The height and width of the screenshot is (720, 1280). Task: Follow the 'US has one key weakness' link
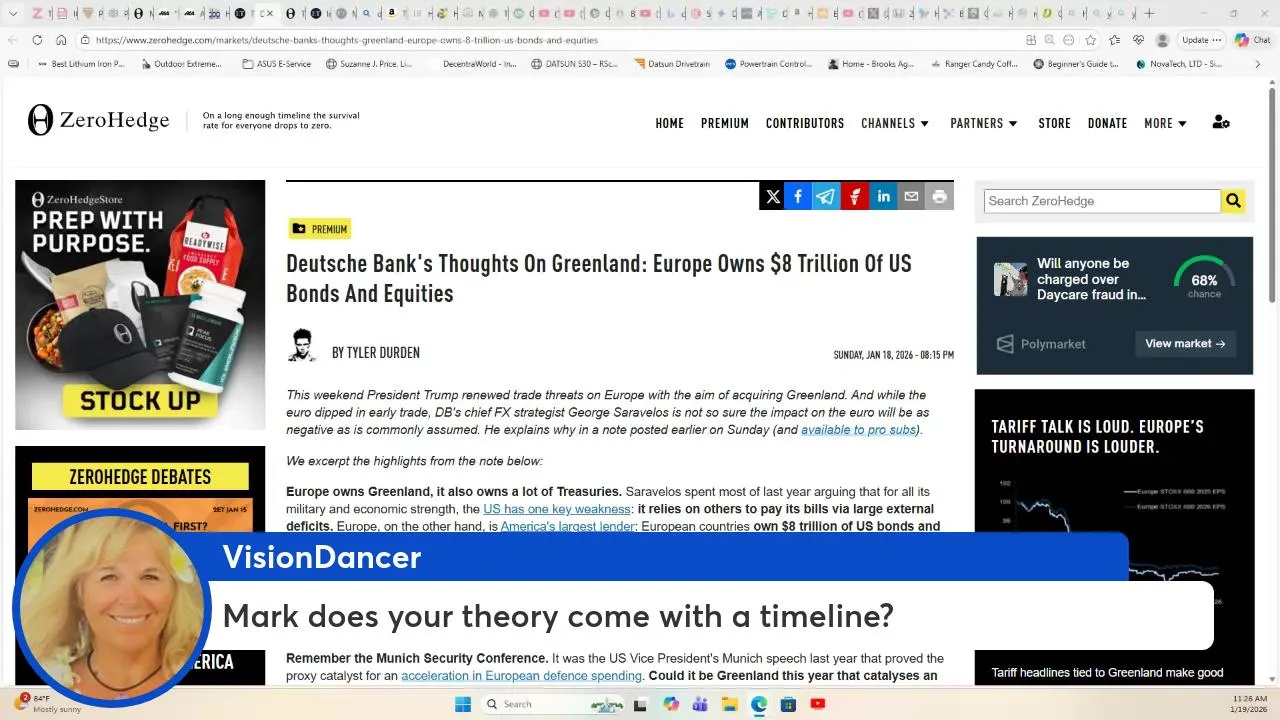tap(557, 509)
